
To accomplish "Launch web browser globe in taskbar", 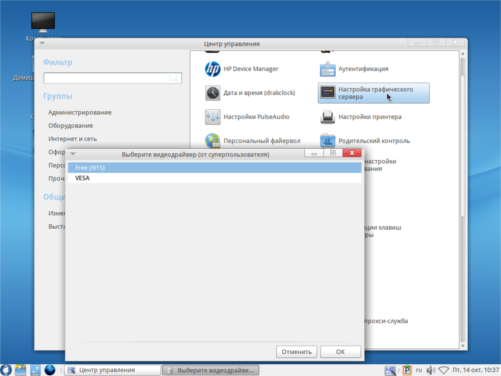I will click(x=50, y=370).
